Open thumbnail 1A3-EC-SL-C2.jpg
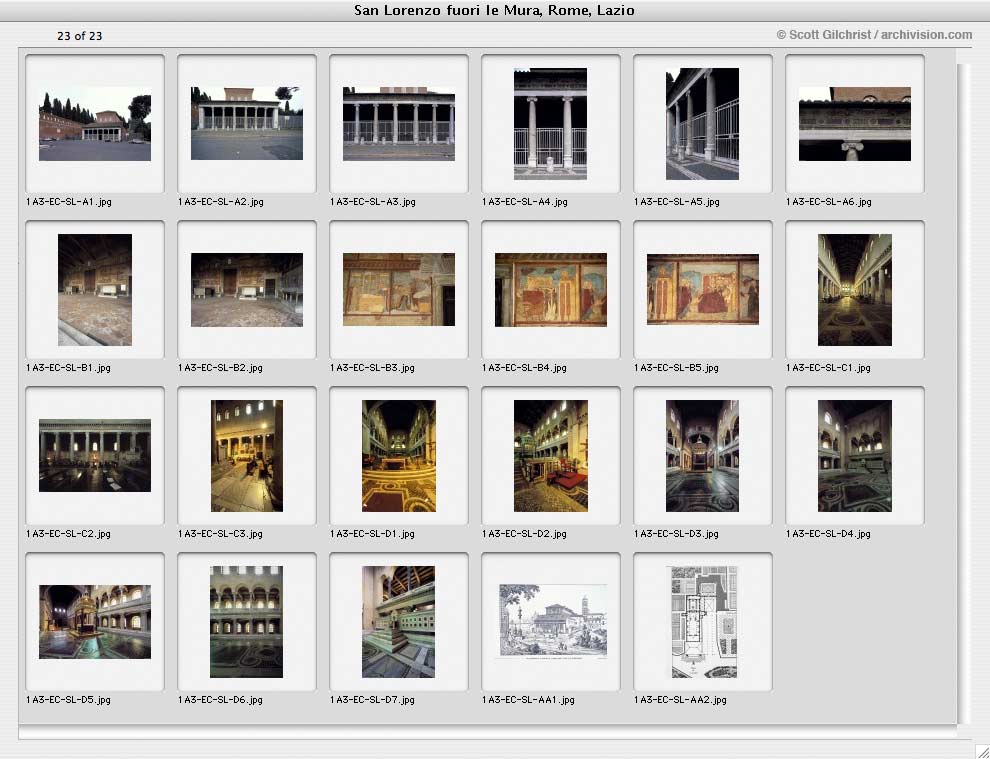 coord(95,455)
